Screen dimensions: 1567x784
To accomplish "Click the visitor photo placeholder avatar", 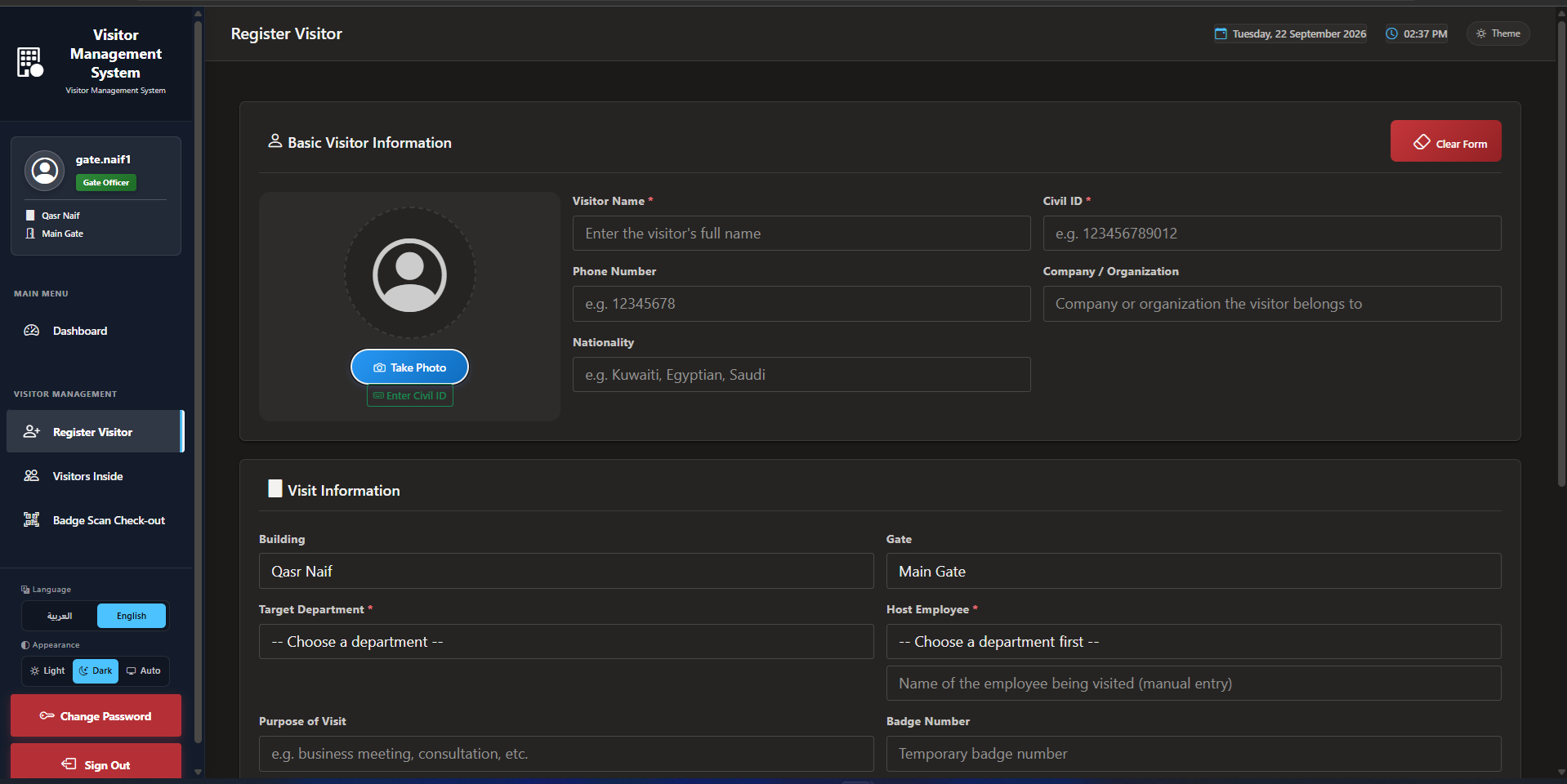I will click(409, 274).
